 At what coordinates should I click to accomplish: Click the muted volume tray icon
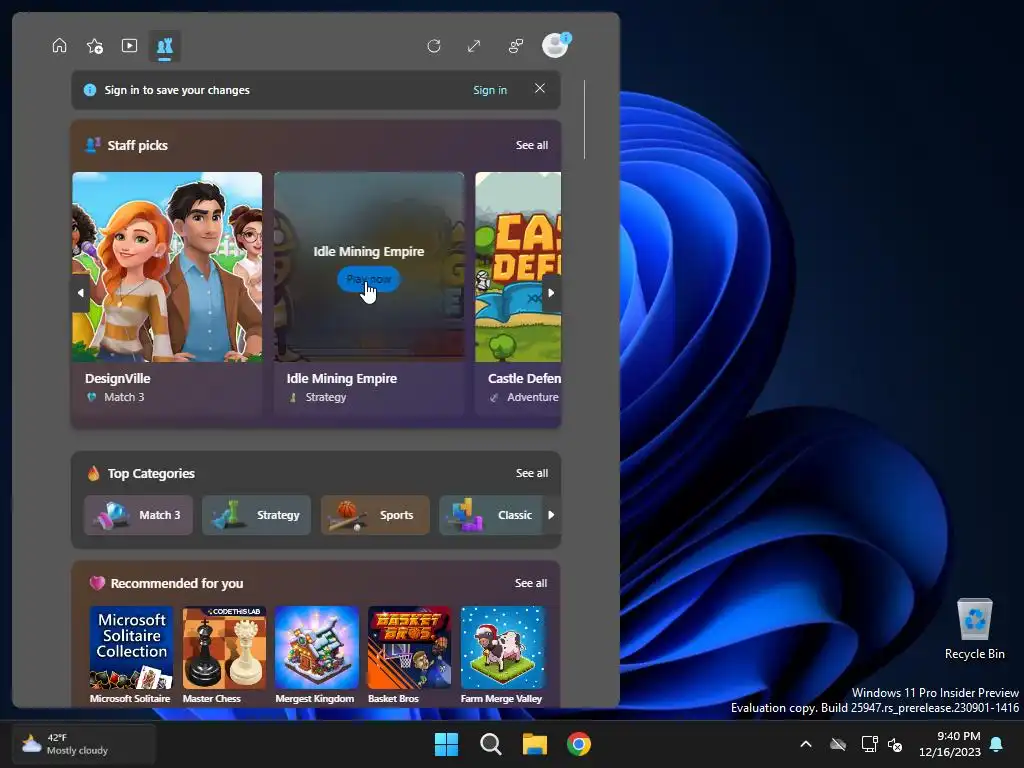tap(895, 744)
